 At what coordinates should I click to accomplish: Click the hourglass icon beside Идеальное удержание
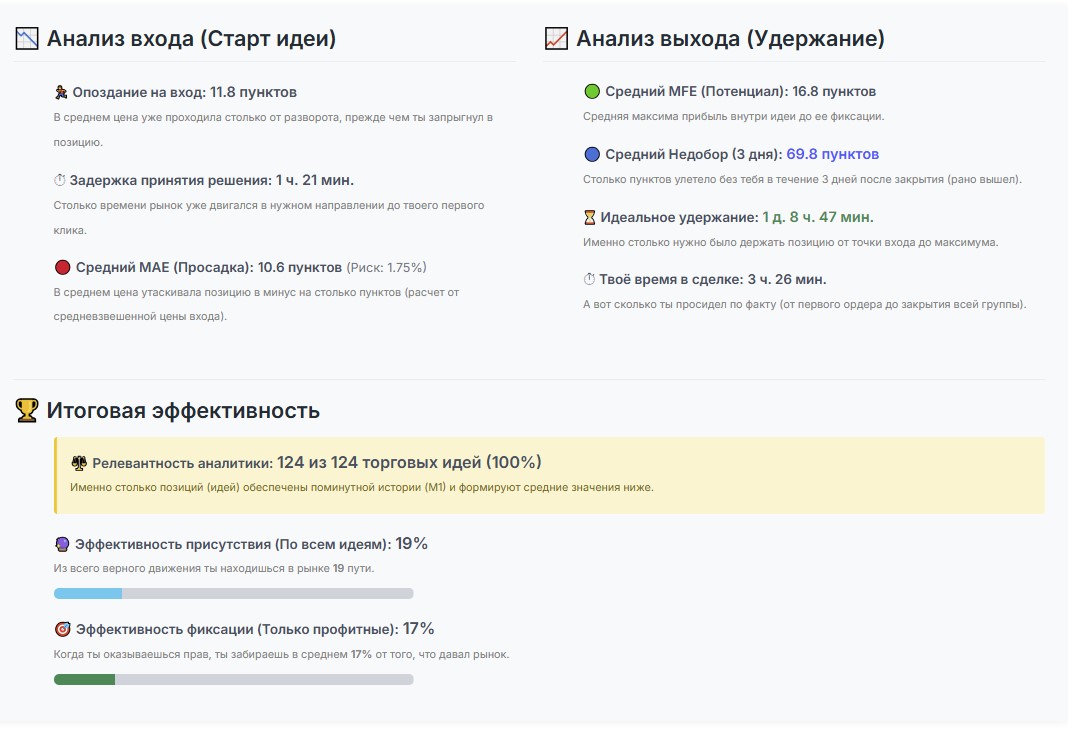pos(590,217)
